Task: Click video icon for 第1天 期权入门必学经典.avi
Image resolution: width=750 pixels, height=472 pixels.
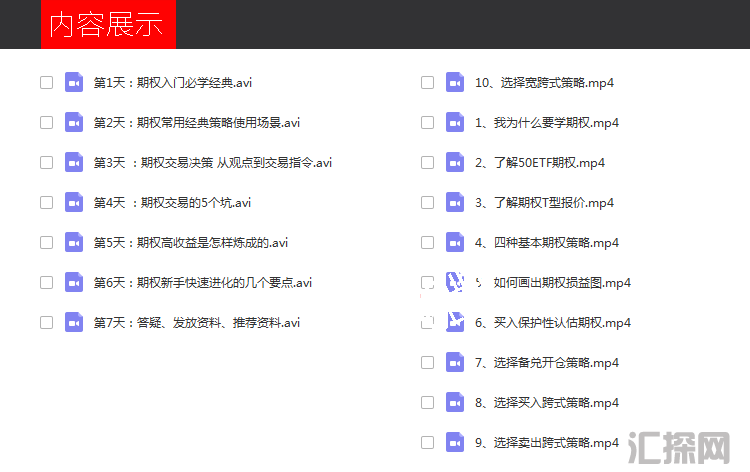Action: [73, 82]
